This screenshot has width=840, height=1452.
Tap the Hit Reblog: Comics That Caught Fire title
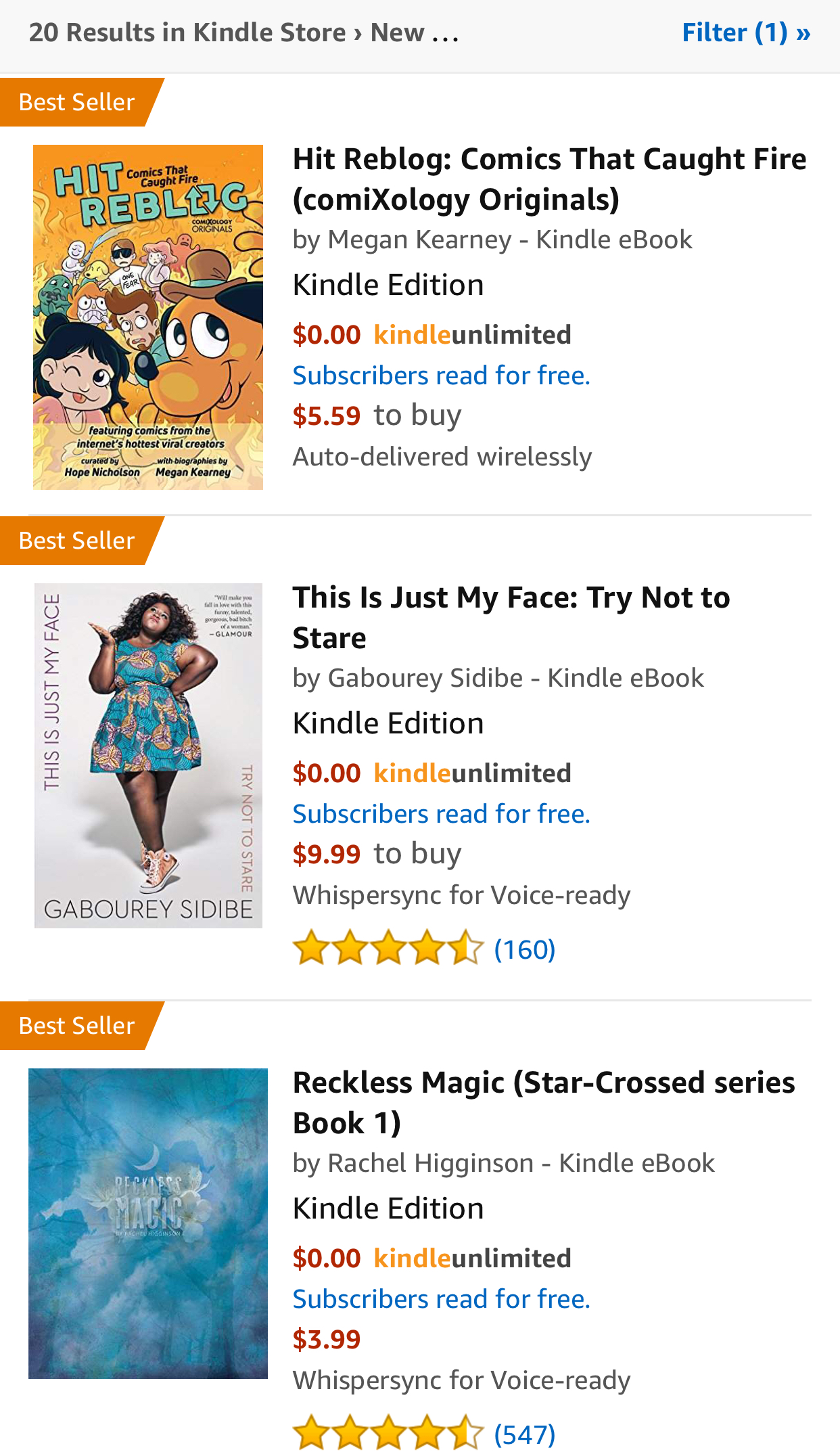[549, 179]
